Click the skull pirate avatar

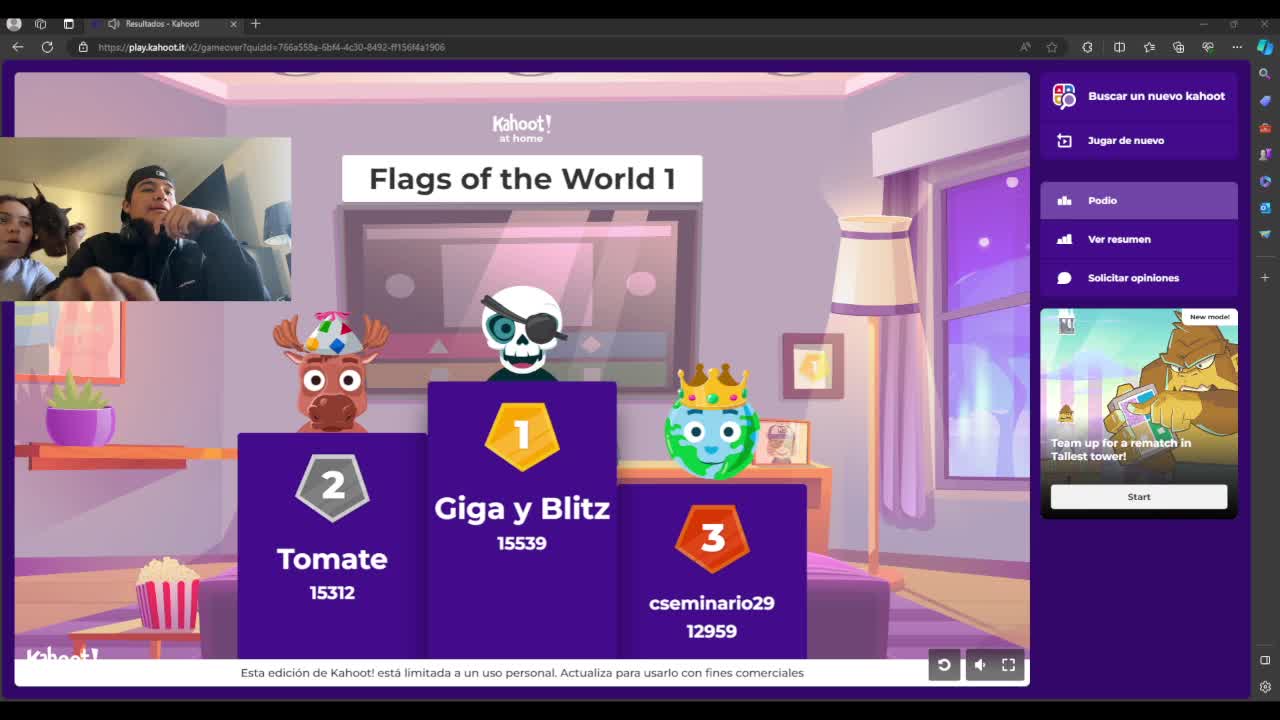pyautogui.click(x=522, y=333)
